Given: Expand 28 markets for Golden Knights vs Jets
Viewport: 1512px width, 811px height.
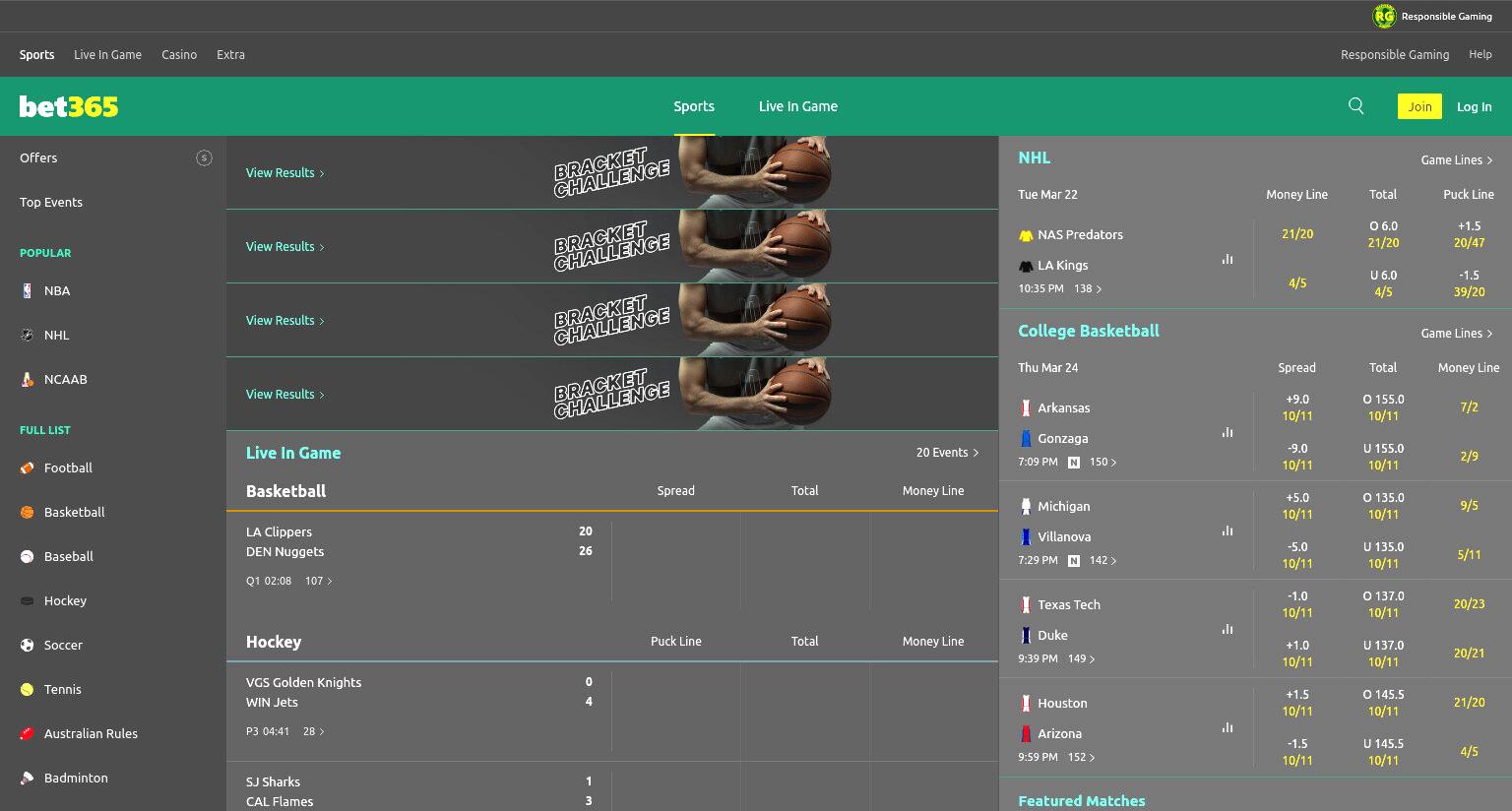Looking at the screenshot, I should [x=313, y=731].
